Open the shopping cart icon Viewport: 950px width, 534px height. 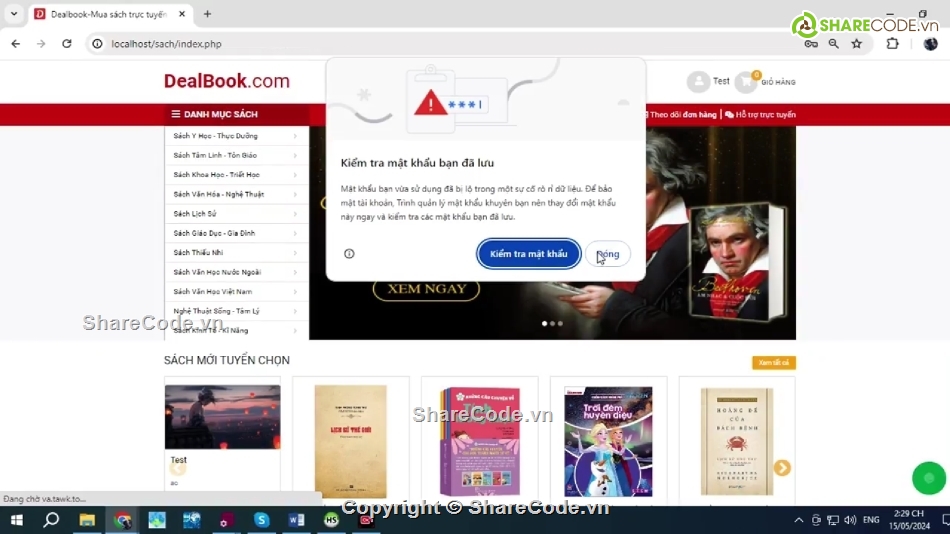point(746,82)
